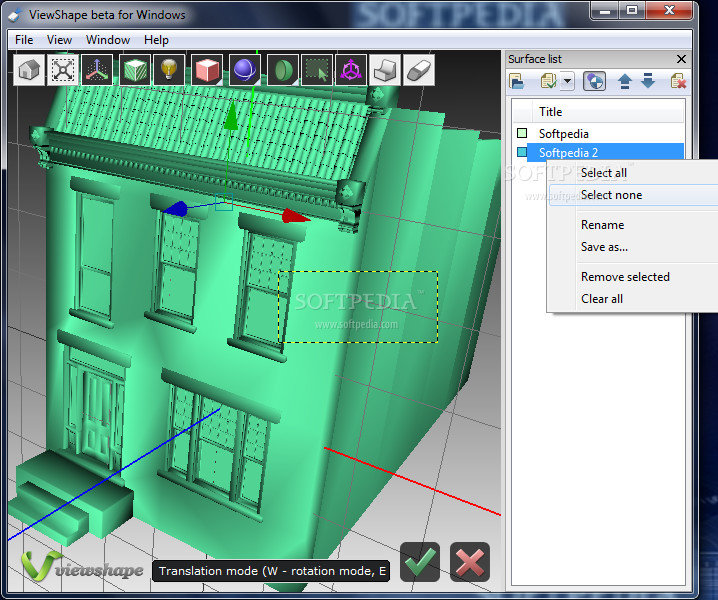Click the magenta transform gizmo icon
Viewport: 718px width, 600px height.
click(x=351, y=70)
